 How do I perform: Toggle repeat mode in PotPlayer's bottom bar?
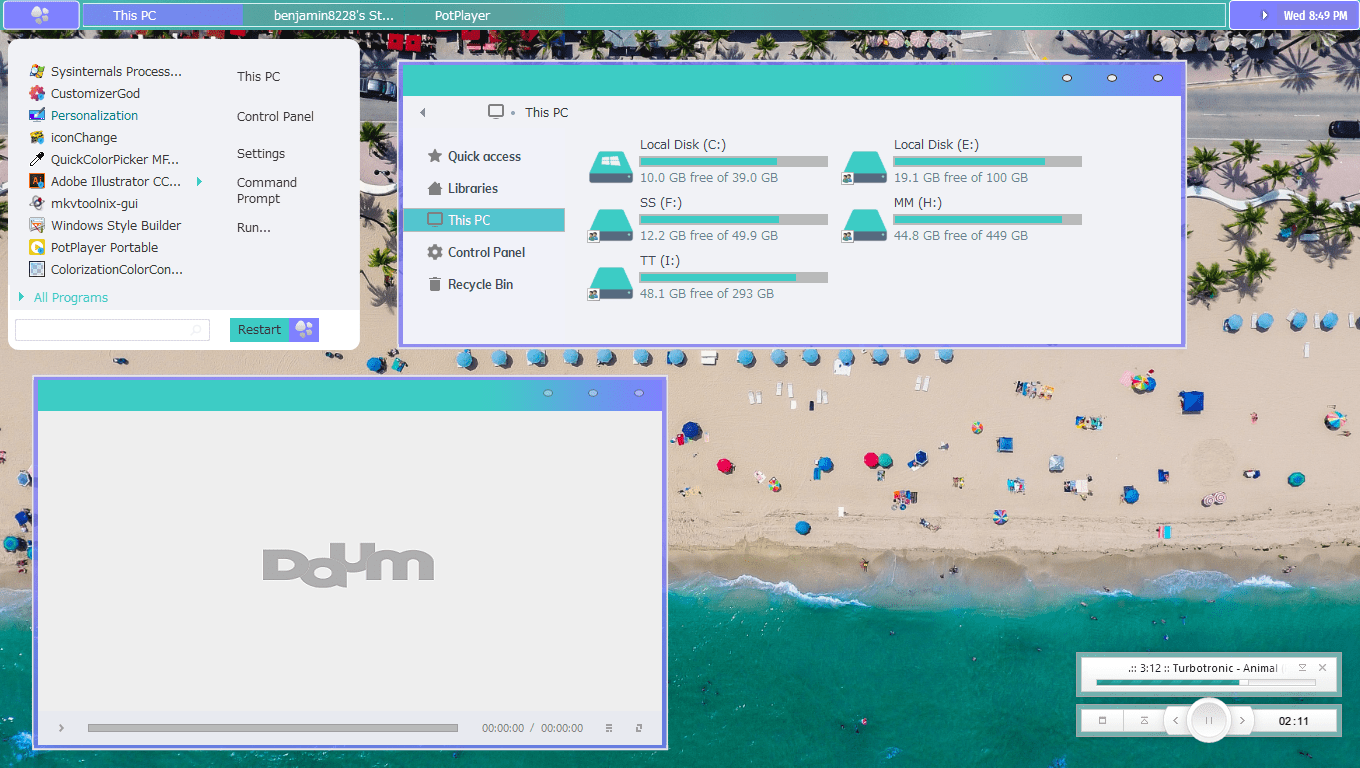(x=641, y=728)
